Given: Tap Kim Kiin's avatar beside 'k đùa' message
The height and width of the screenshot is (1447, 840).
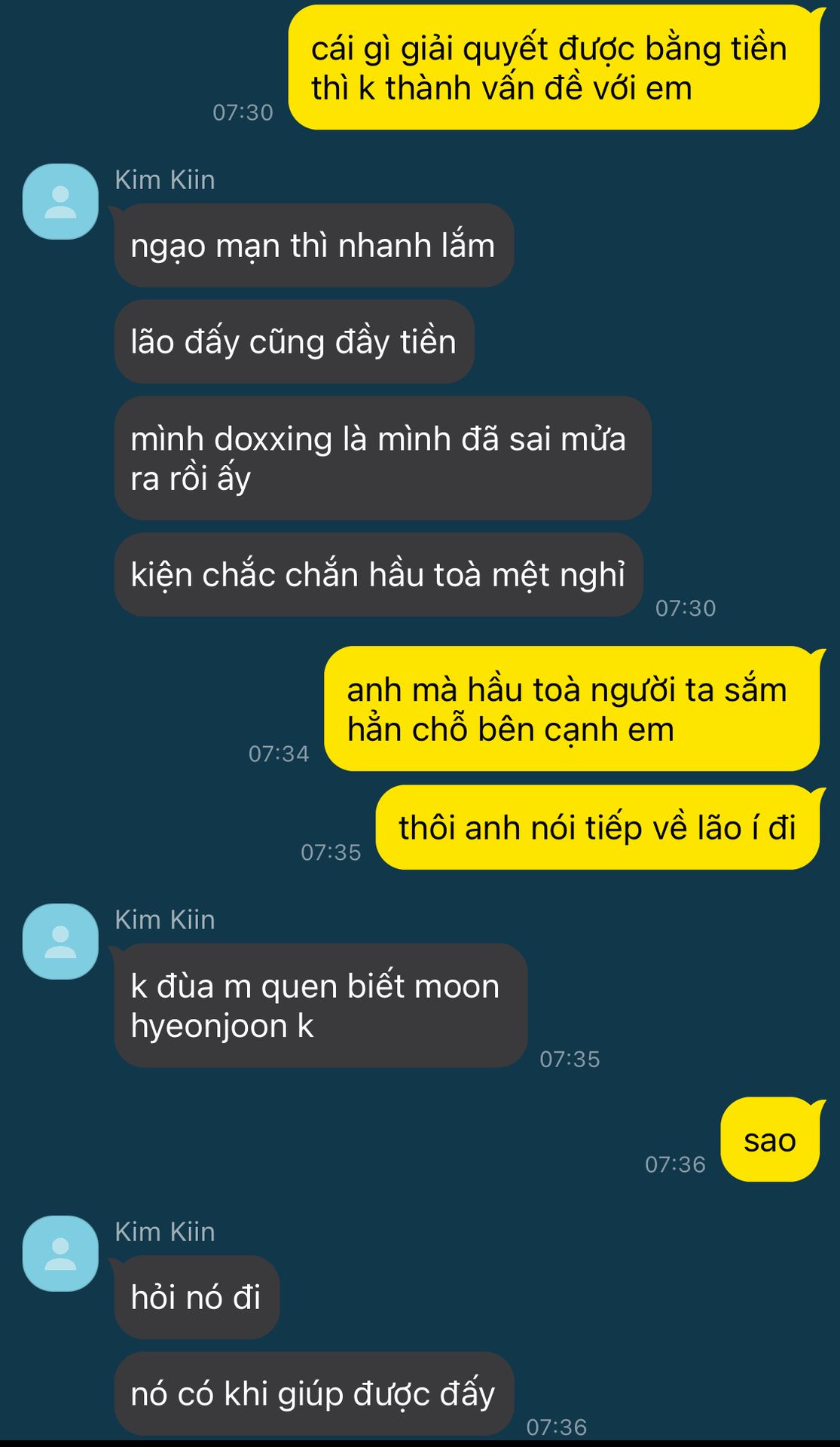Looking at the screenshot, I should [60, 941].
